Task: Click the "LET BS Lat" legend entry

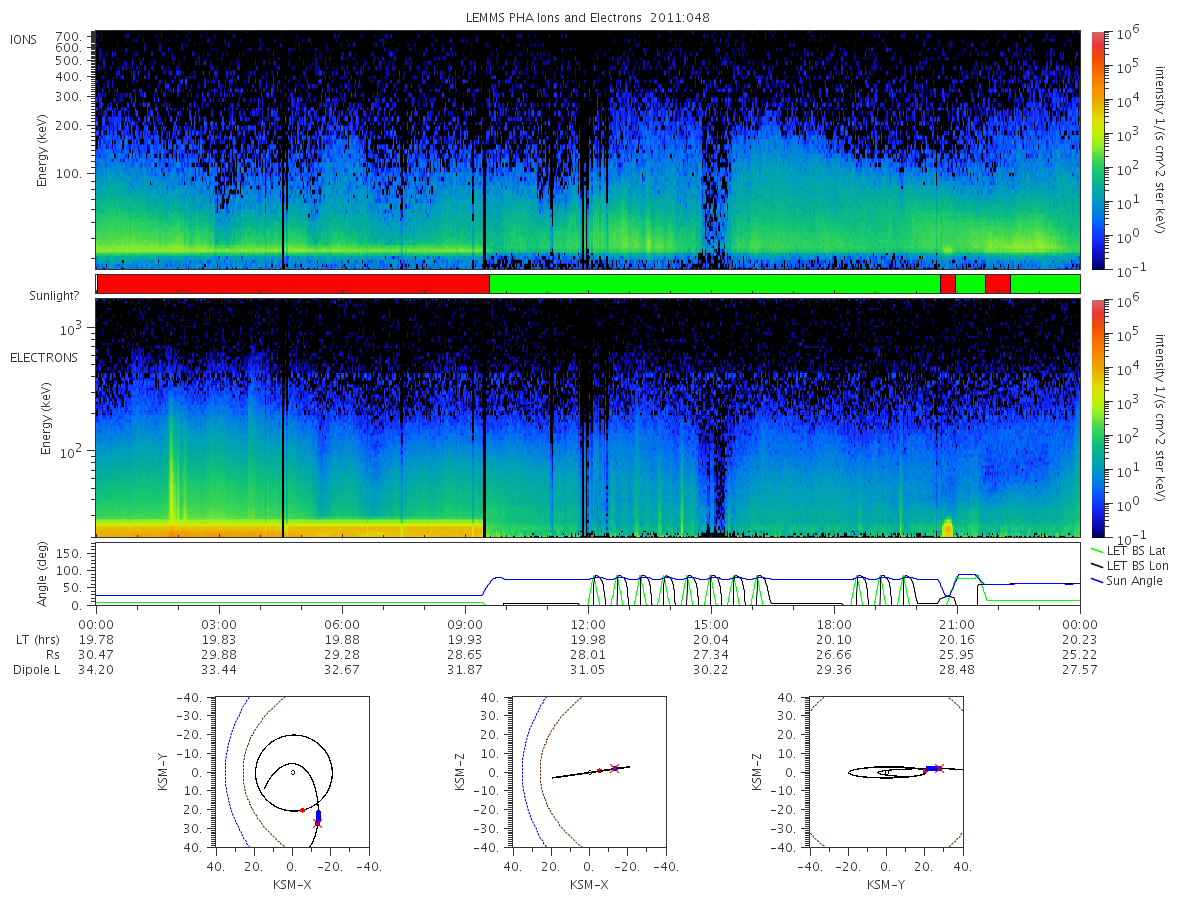Action: point(1129,551)
